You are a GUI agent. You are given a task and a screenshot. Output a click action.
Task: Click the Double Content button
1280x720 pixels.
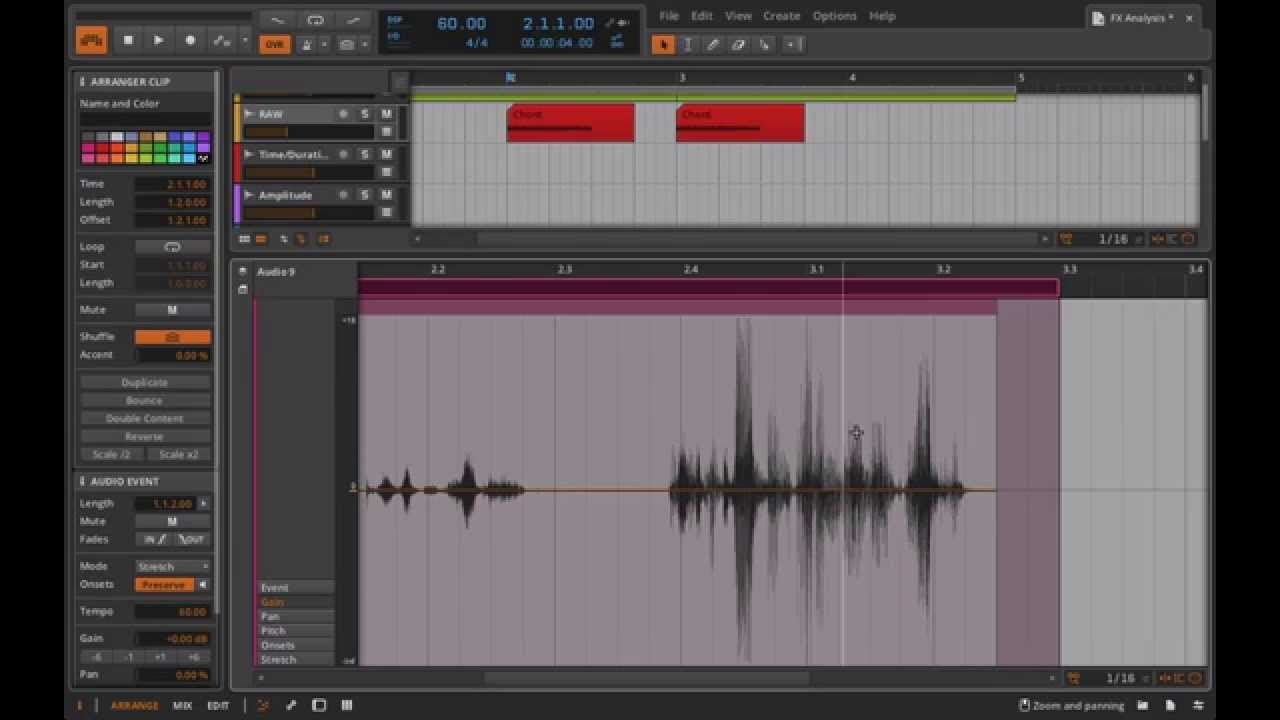[145, 418]
